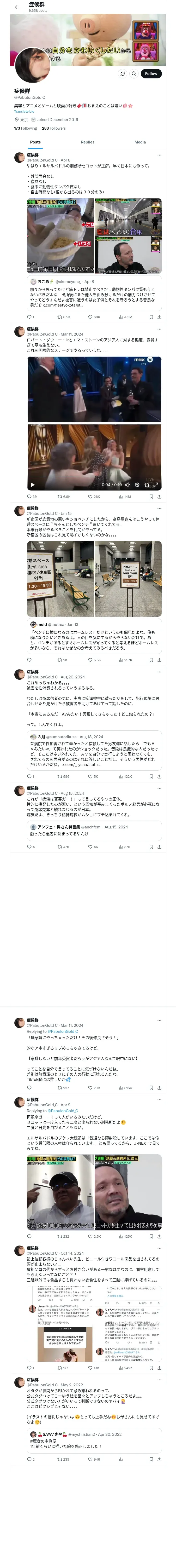176x1568 pixels.
Task: Go back using the arrow icon
Action: (16, 7)
